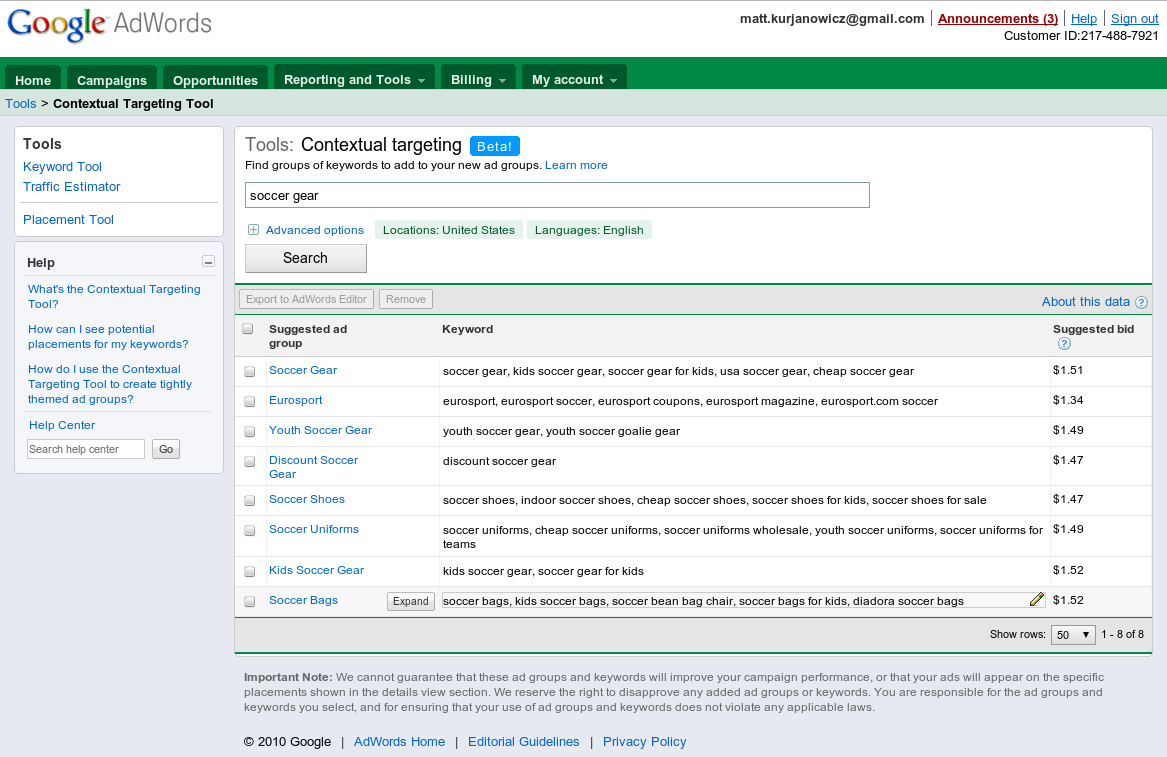Open the Keyword Tool link

coord(63,167)
